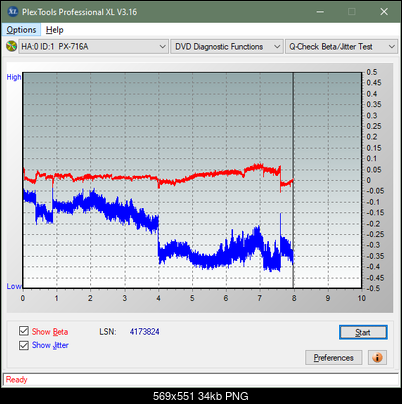The image size is (402, 404).
Task: Open the Options menu
Action: click(x=21, y=30)
